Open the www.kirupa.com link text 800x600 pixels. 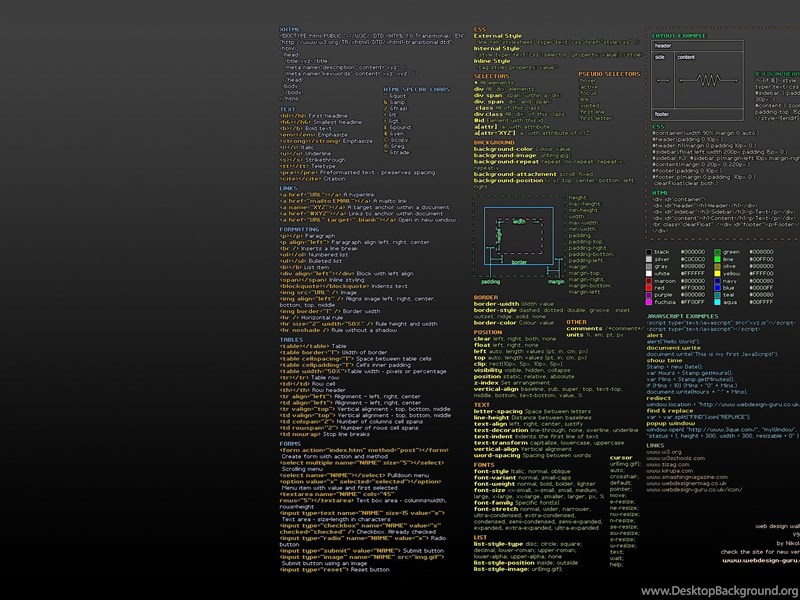(669, 471)
